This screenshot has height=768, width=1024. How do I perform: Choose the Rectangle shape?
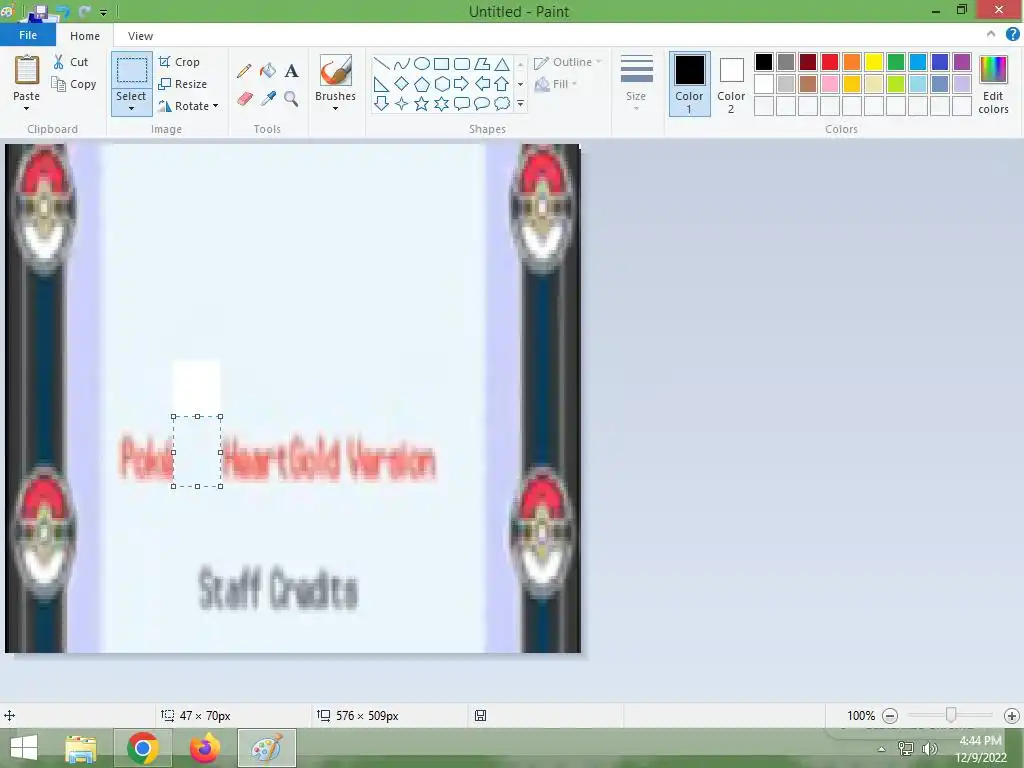pos(441,63)
